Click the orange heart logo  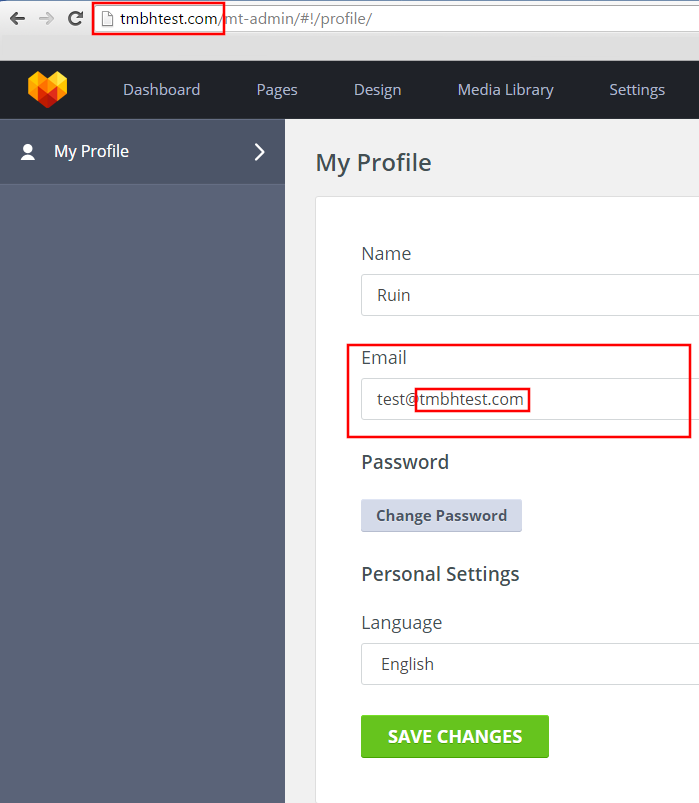pos(48,89)
